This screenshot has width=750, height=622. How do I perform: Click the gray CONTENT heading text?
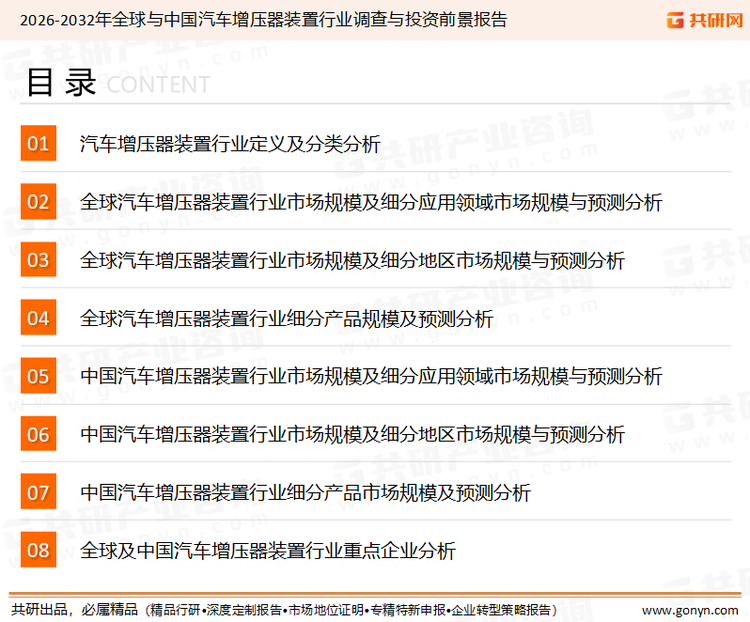pos(158,85)
